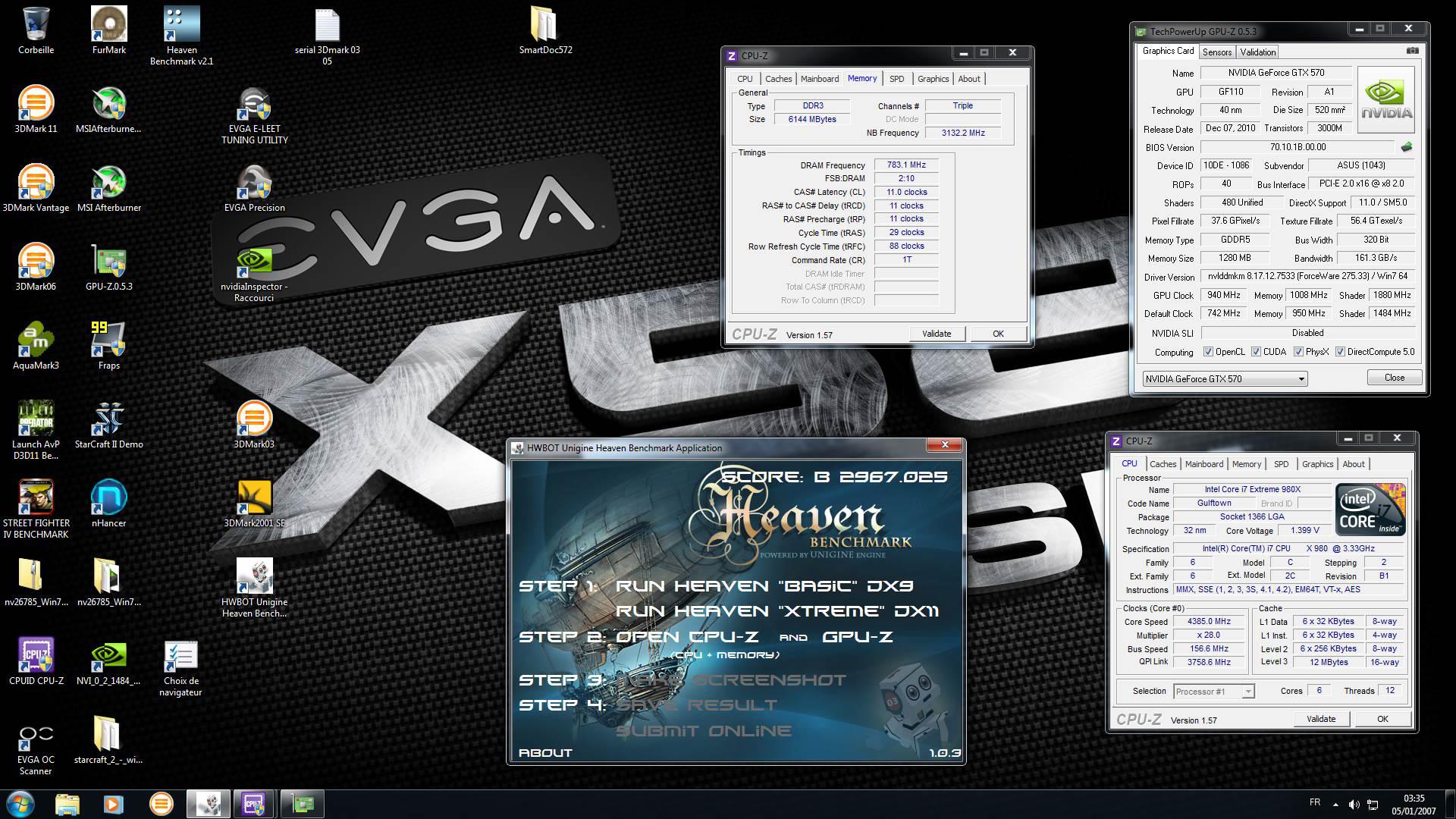Open the GPU-Z.0.5.3 desktop icon
Viewport: 1456px width, 819px height.
pyautogui.click(x=109, y=267)
